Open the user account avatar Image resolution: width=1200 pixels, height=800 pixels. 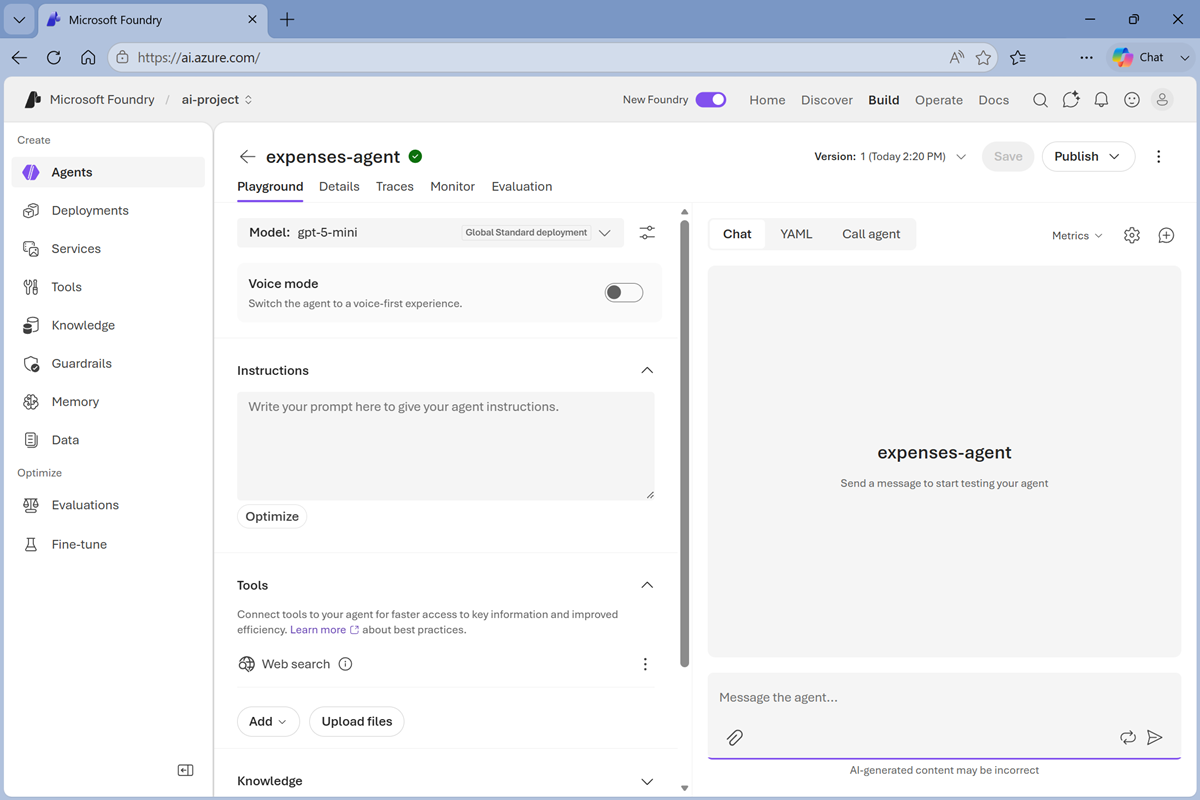1162,100
